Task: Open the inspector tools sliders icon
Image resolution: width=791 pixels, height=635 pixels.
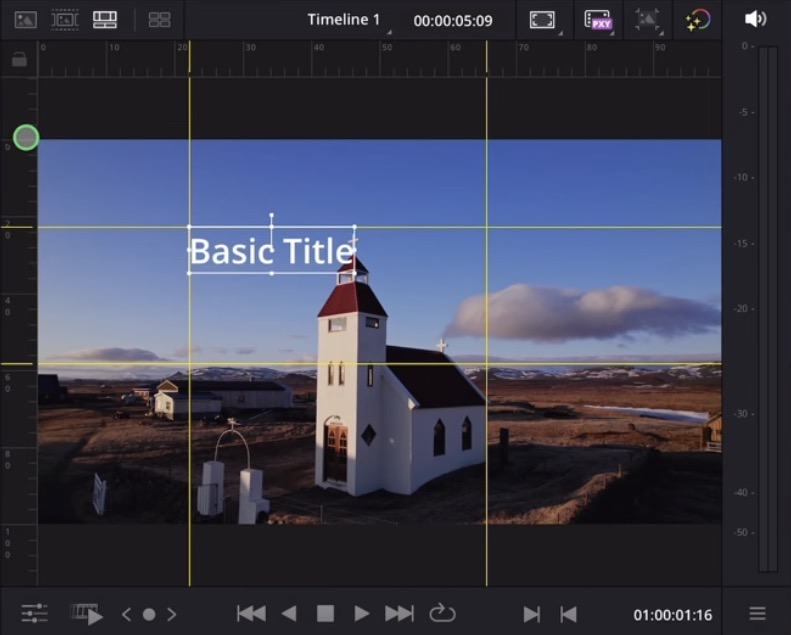Action: pos(34,613)
